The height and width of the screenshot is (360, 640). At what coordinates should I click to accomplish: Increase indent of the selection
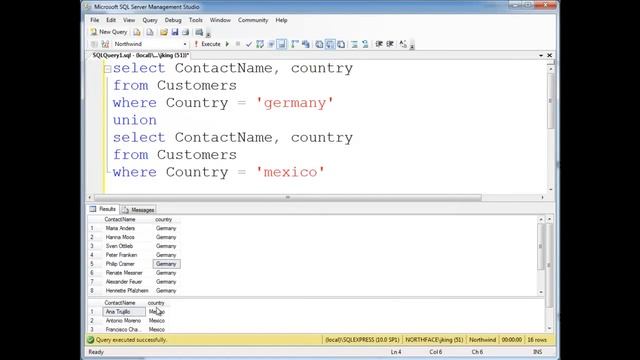tap(390, 44)
